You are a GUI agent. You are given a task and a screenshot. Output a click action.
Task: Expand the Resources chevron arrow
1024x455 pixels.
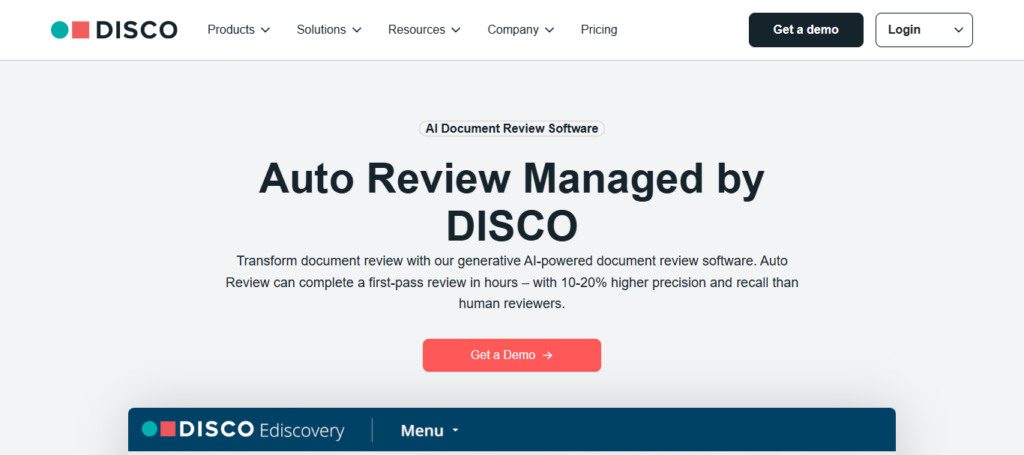point(456,30)
